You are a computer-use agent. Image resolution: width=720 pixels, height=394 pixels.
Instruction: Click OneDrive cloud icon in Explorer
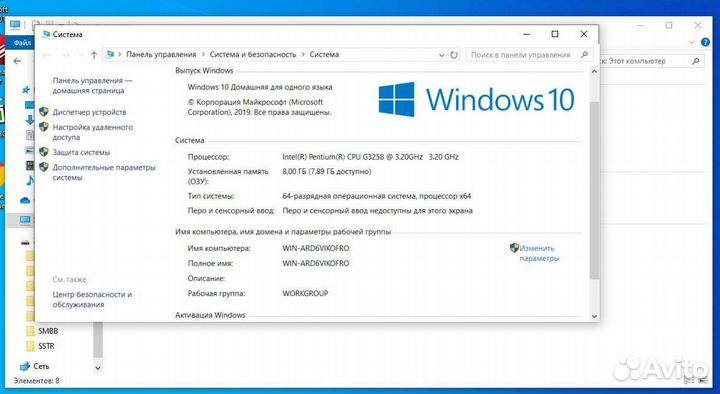25,201
